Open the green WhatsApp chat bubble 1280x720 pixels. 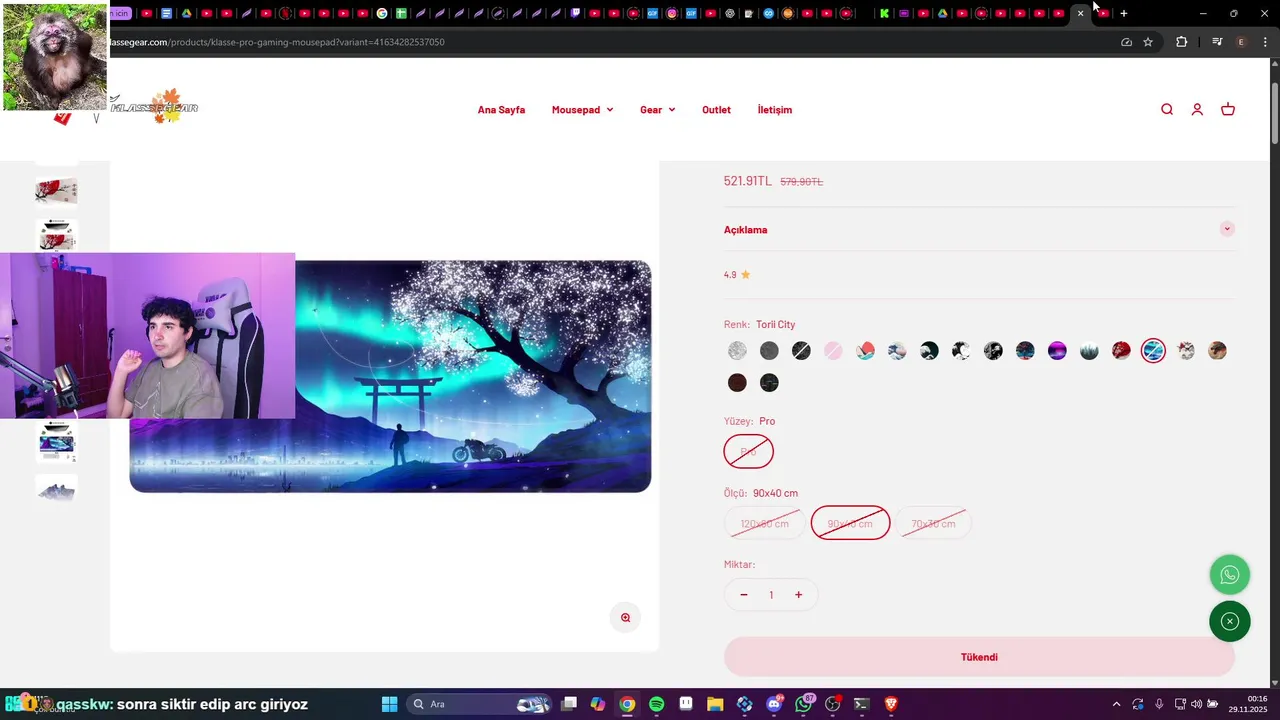pos(1230,575)
